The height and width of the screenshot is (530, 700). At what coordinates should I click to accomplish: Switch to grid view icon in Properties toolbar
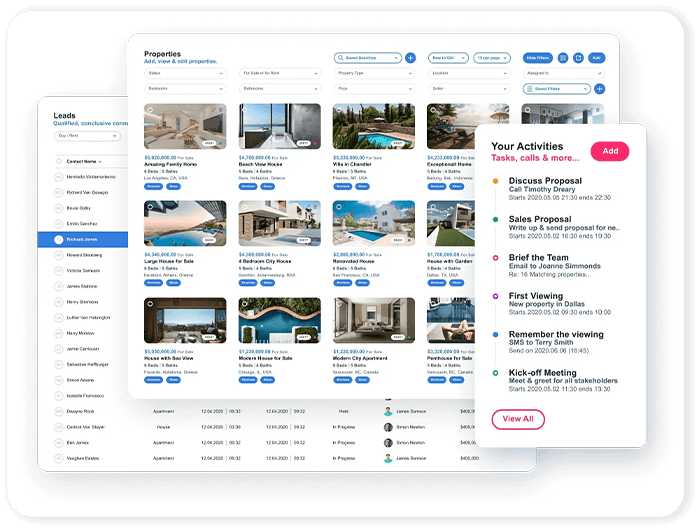click(x=563, y=58)
